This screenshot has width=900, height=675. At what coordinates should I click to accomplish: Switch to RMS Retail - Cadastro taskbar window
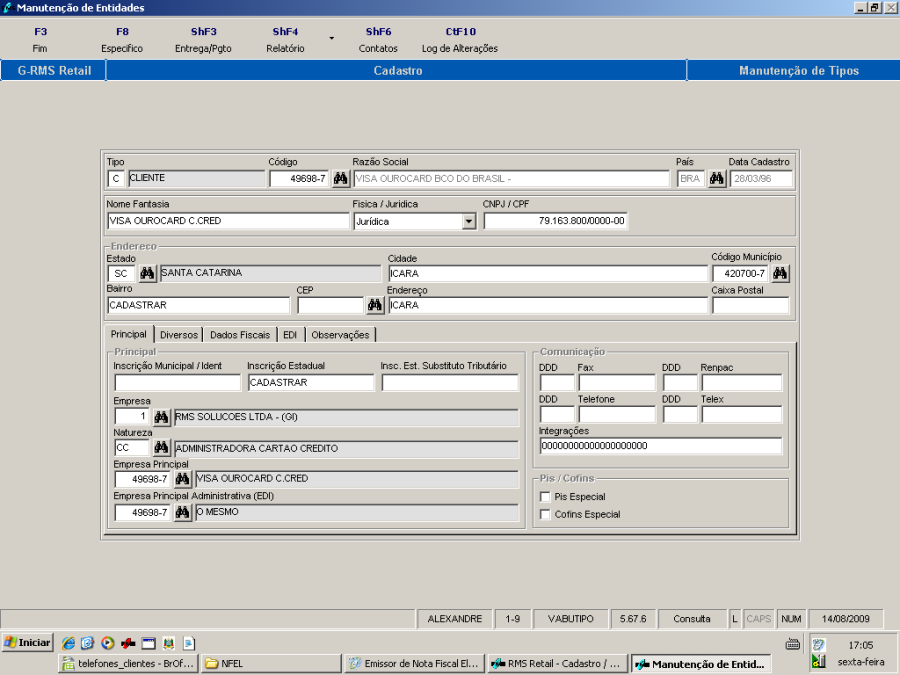click(557, 664)
